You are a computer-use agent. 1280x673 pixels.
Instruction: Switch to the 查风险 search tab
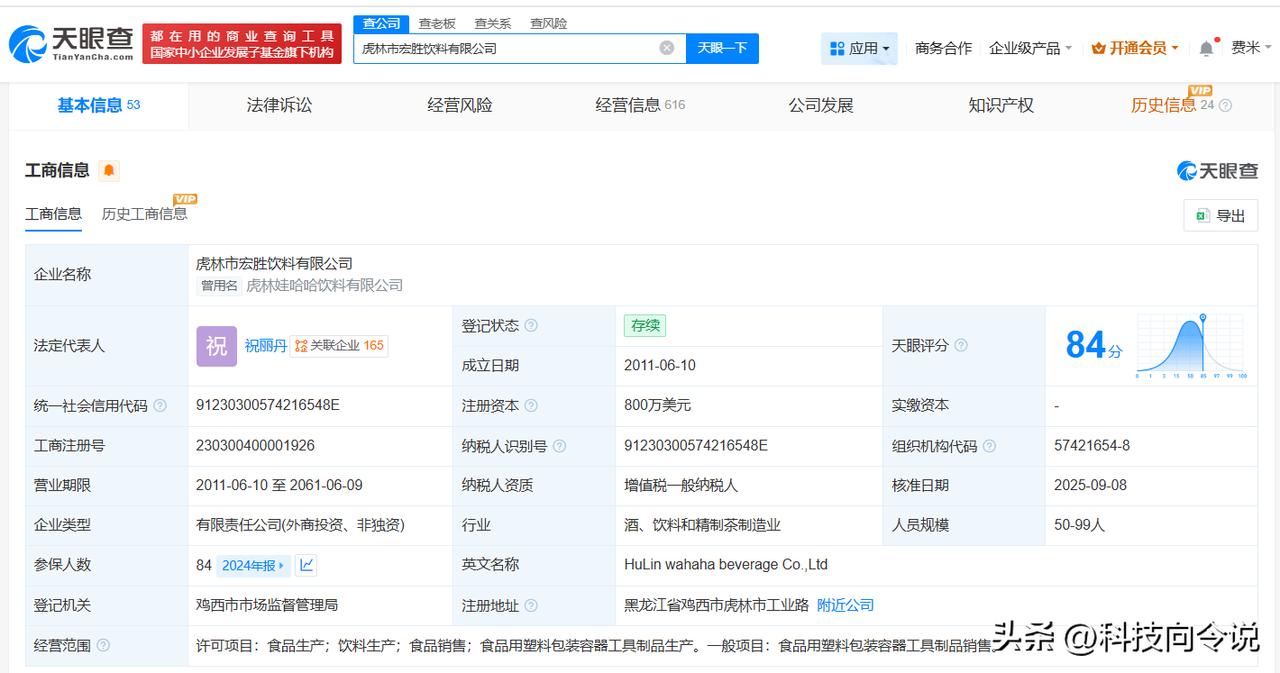pos(548,23)
